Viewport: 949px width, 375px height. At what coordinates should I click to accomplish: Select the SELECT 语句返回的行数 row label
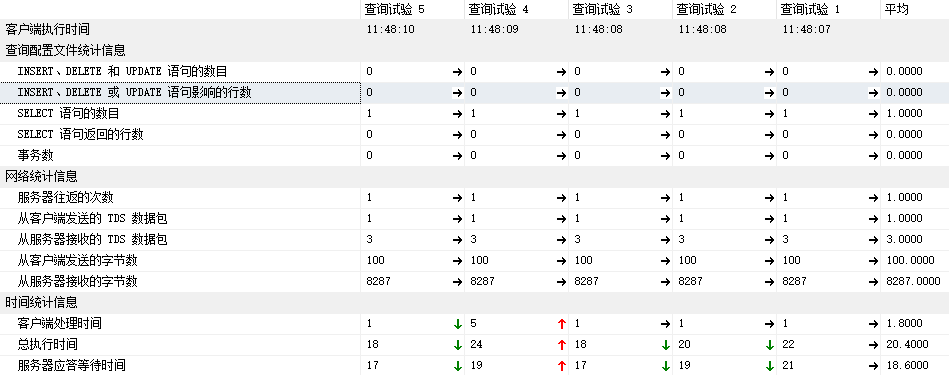point(80,134)
